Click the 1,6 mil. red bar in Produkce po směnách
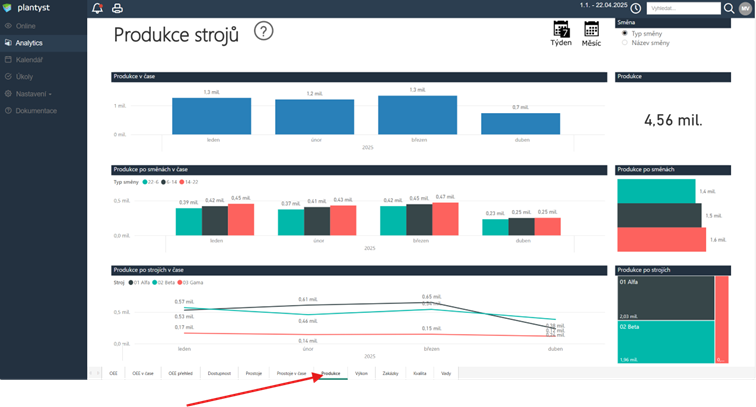 point(662,239)
